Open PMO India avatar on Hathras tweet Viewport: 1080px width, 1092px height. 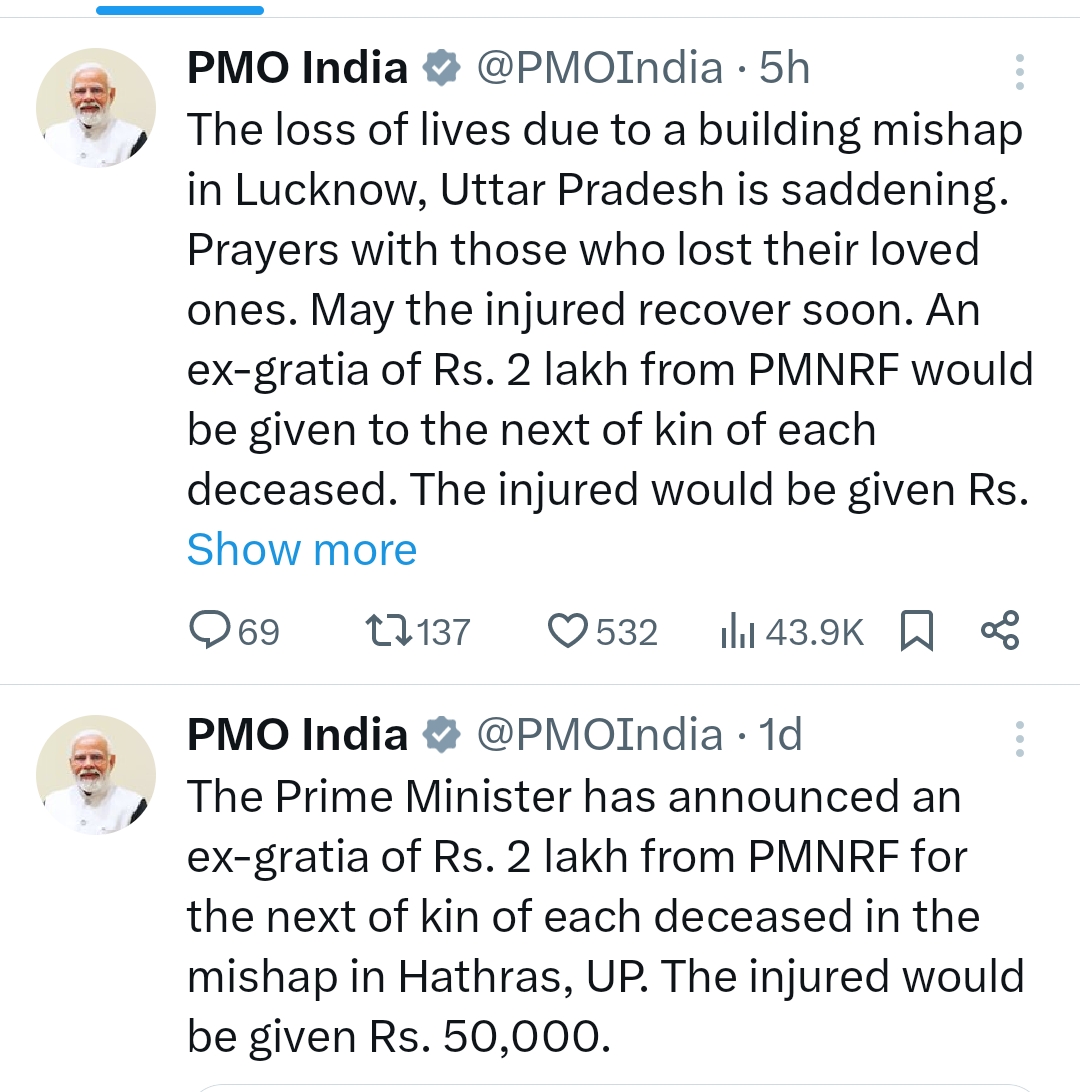click(x=95, y=774)
